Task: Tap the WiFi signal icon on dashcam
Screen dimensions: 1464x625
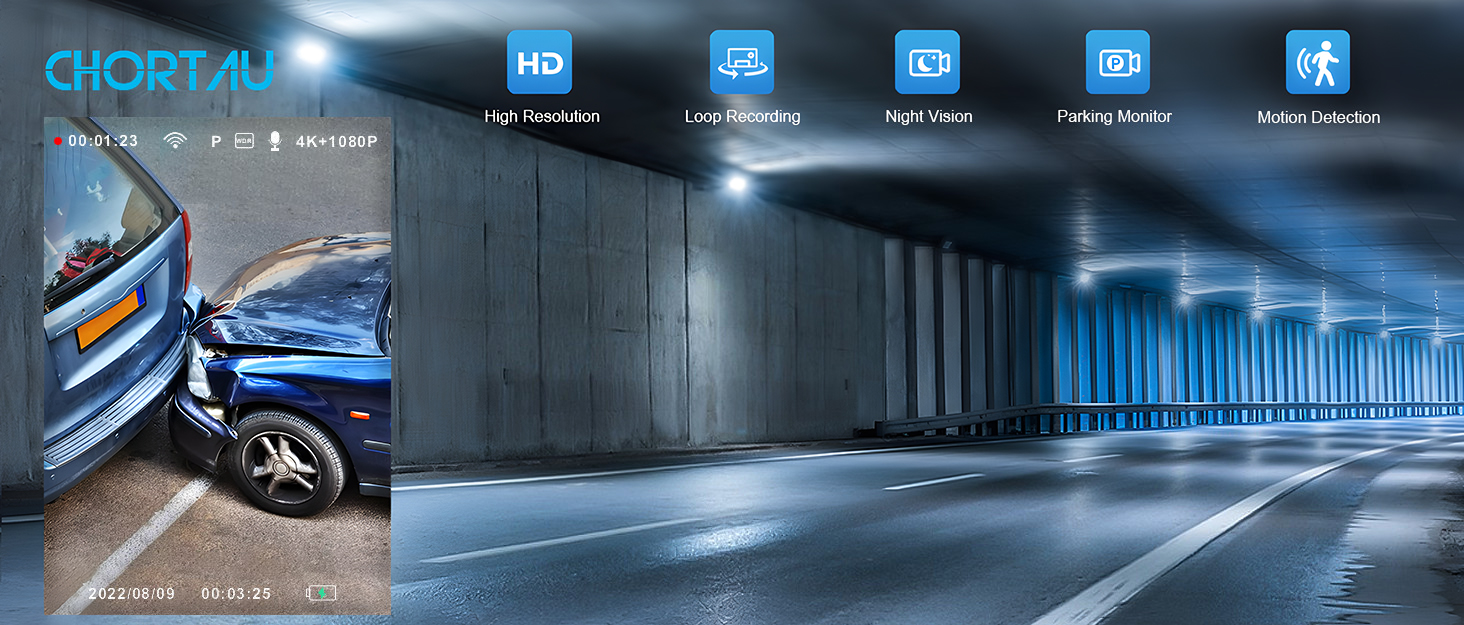Action: coord(175,141)
